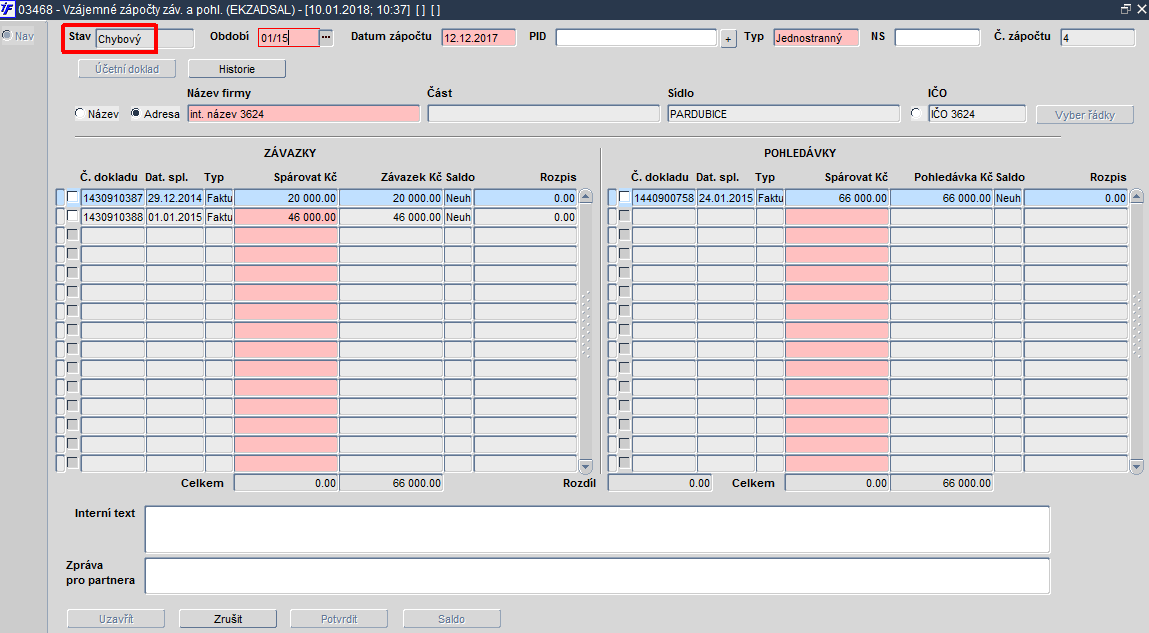Click the Uzavřít button
Viewport: 1149px width, 633px height.
click(x=116, y=619)
